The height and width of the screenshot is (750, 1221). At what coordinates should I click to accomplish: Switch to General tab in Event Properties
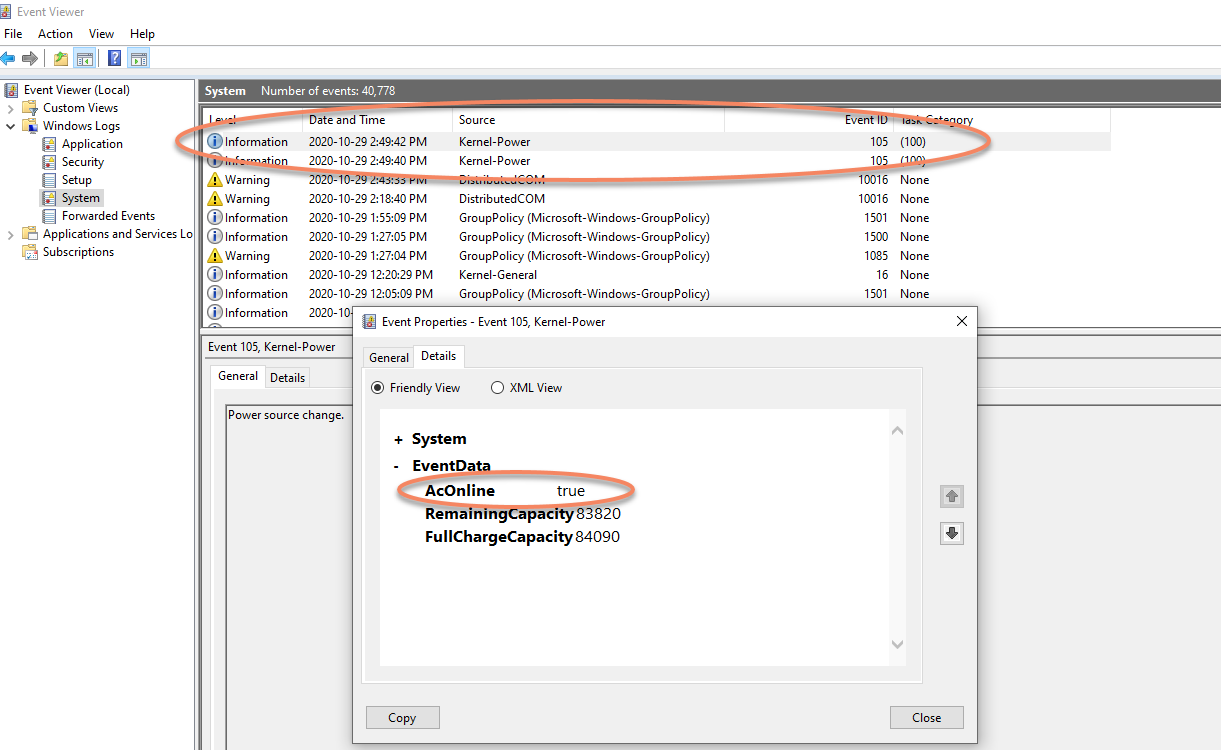coord(388,357)
